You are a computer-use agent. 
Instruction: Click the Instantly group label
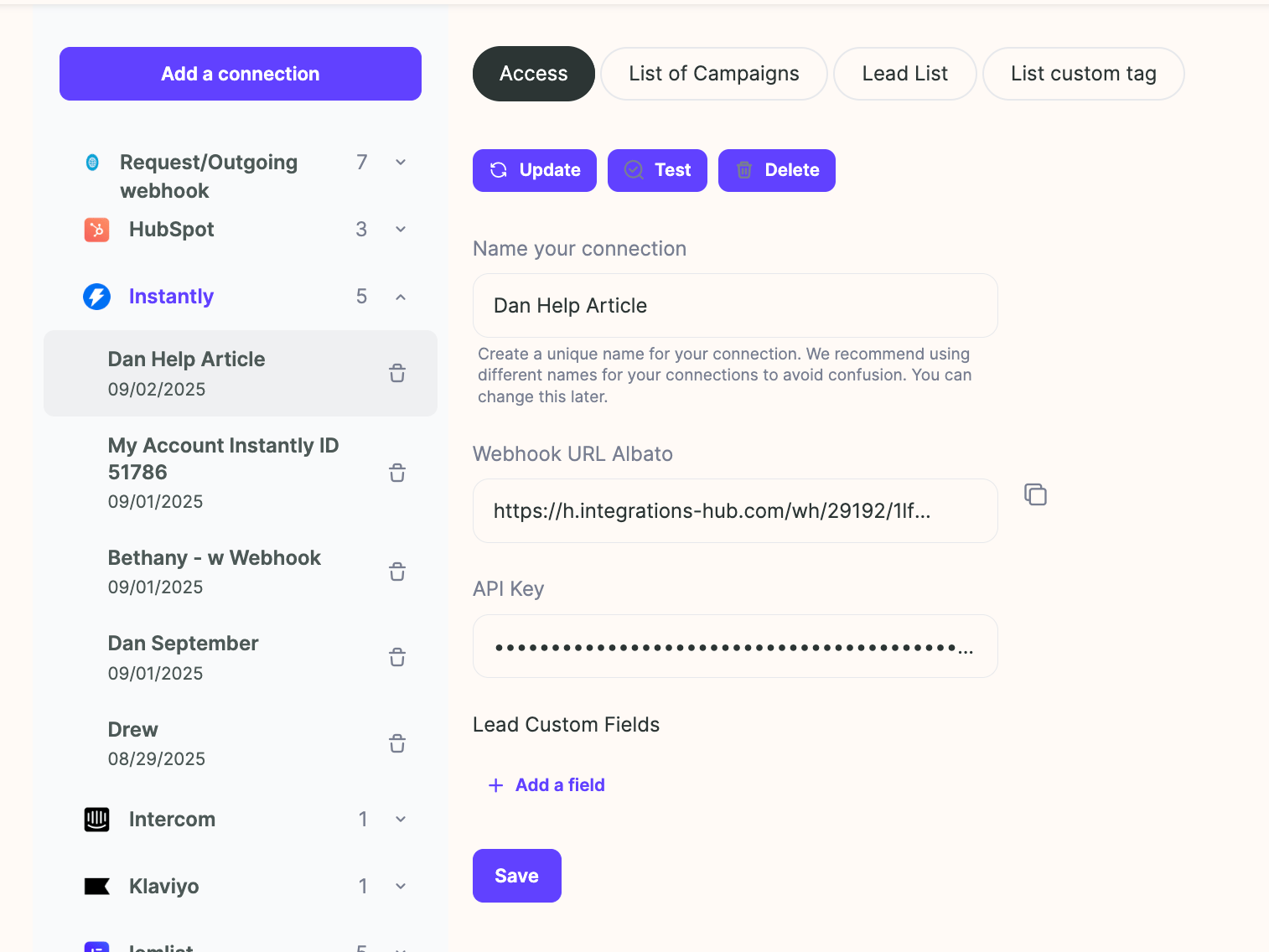(x=171, y=297)
